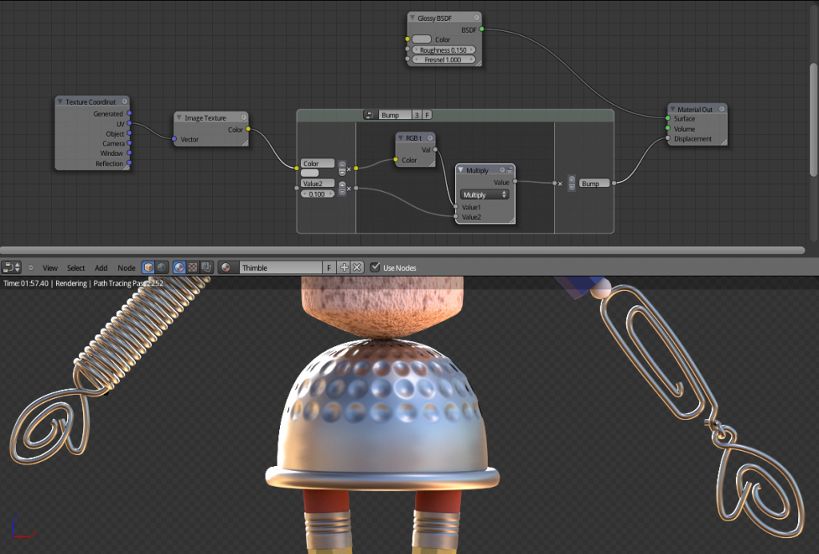The height and width of the screenshot is (554, 819).
Task: Edit the group input Value2 name field
Action: click(318, 183)
